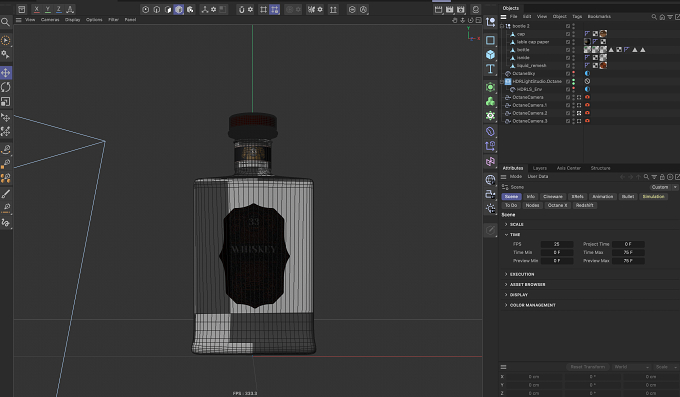Collapse the bottle 2 hierarchy
680x397 pixels.
502,26
